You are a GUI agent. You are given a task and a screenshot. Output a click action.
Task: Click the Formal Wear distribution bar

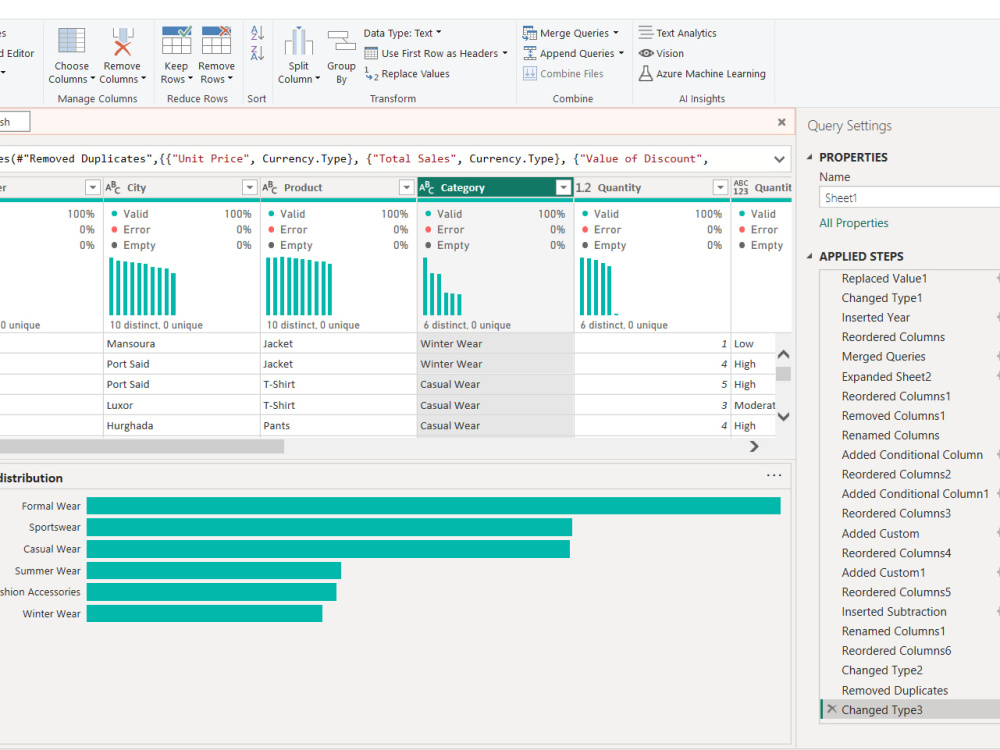[x=434, y=506]
